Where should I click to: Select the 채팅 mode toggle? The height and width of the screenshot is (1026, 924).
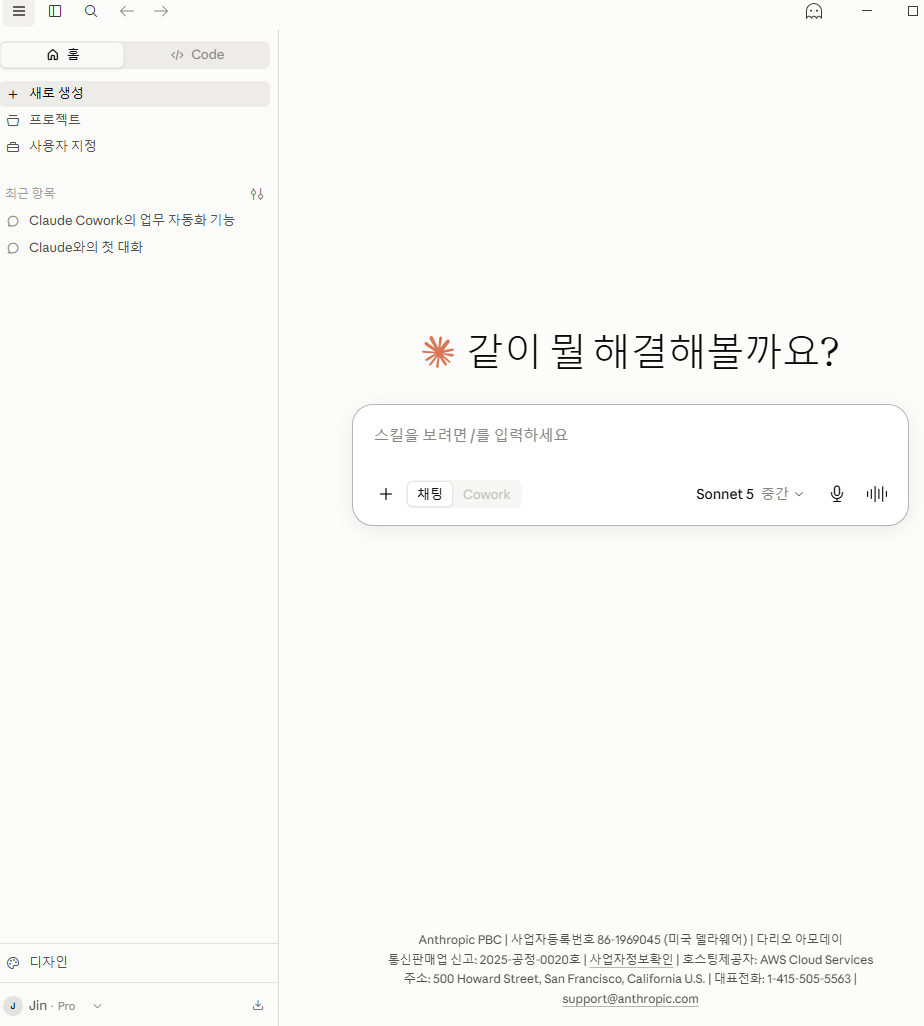click(430, 494)
